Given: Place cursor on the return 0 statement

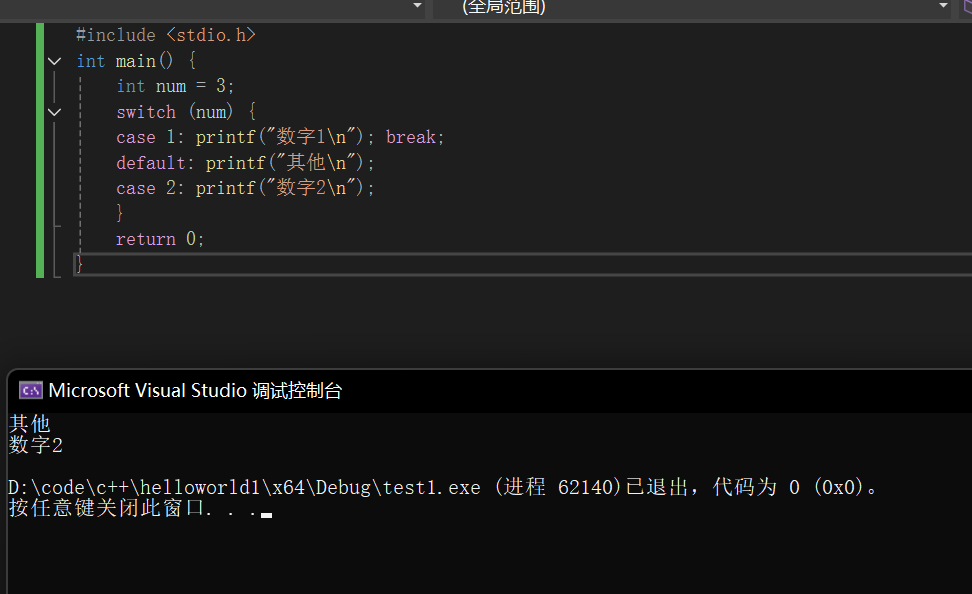Looking at the screenshot, I should pos(160,239).
